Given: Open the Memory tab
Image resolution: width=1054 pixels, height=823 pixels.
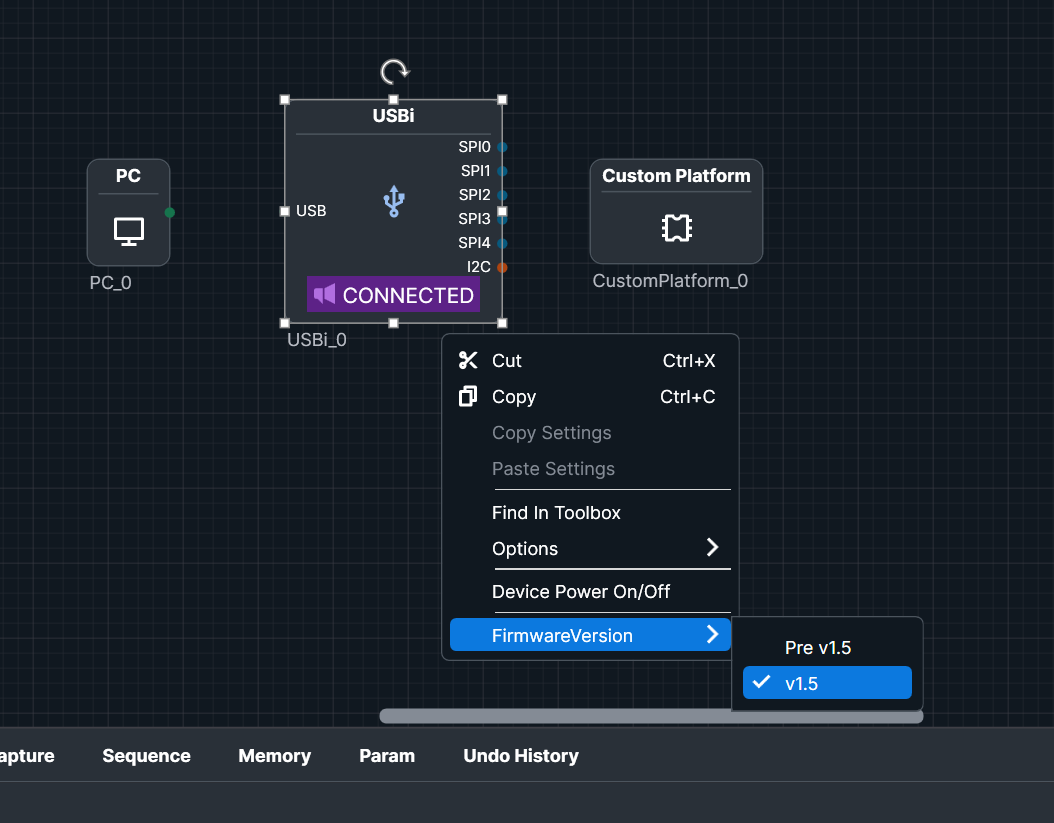Looking at the screenshot, I should [x=275, y=756].
